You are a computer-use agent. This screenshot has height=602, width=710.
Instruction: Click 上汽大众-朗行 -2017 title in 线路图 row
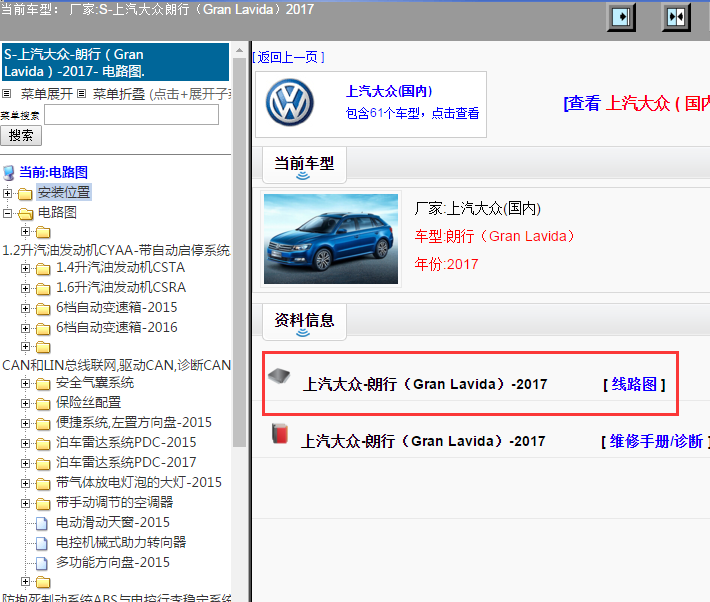(x=425, y=385)
